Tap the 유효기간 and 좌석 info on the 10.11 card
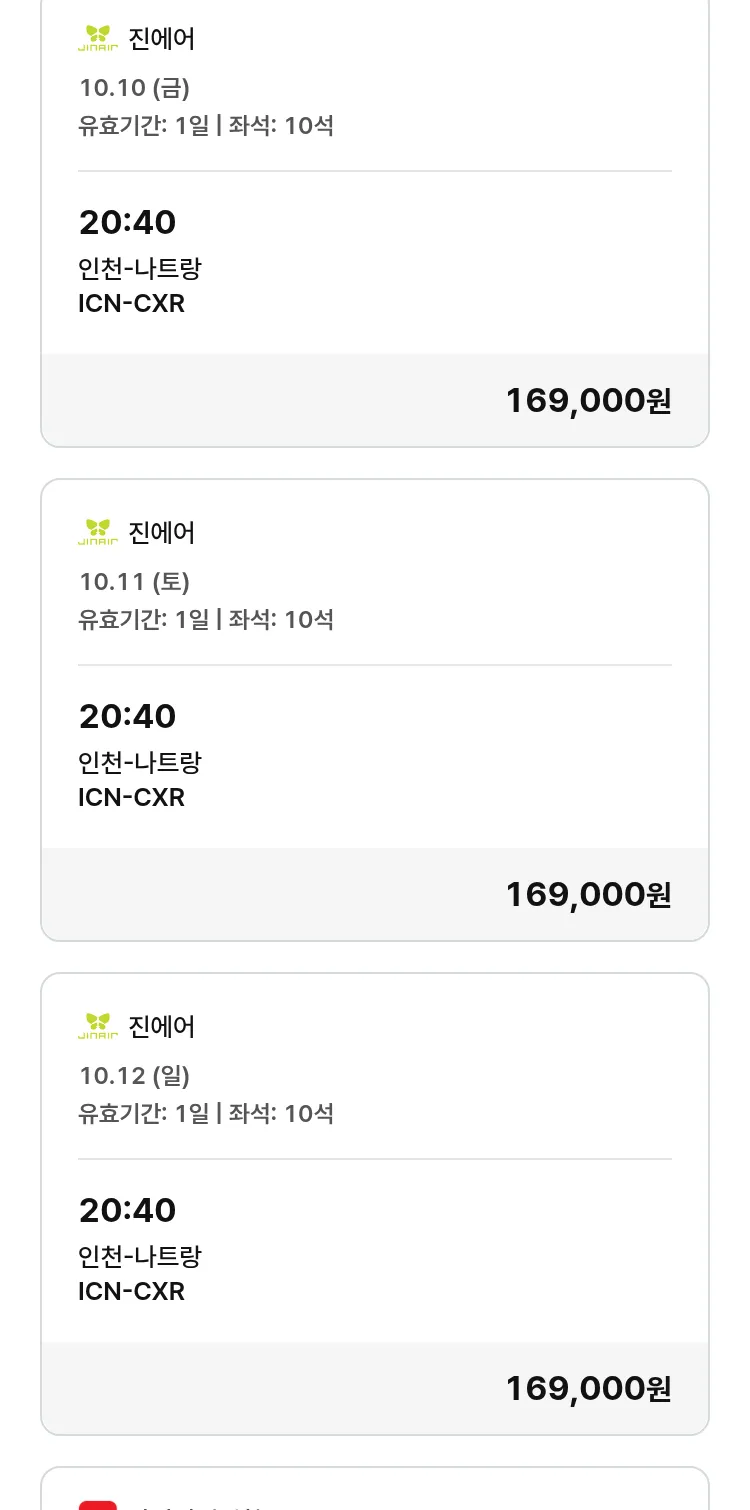This screenshot has width=750, height=1510. 206,619
